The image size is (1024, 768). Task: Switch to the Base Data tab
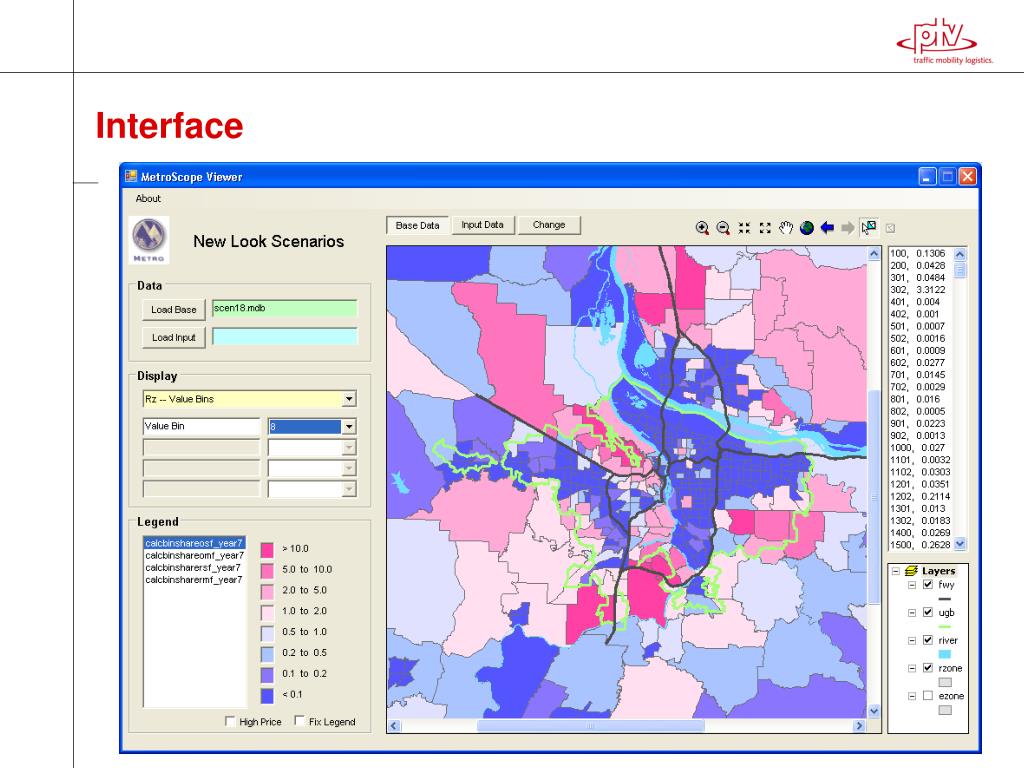[417, 225]
